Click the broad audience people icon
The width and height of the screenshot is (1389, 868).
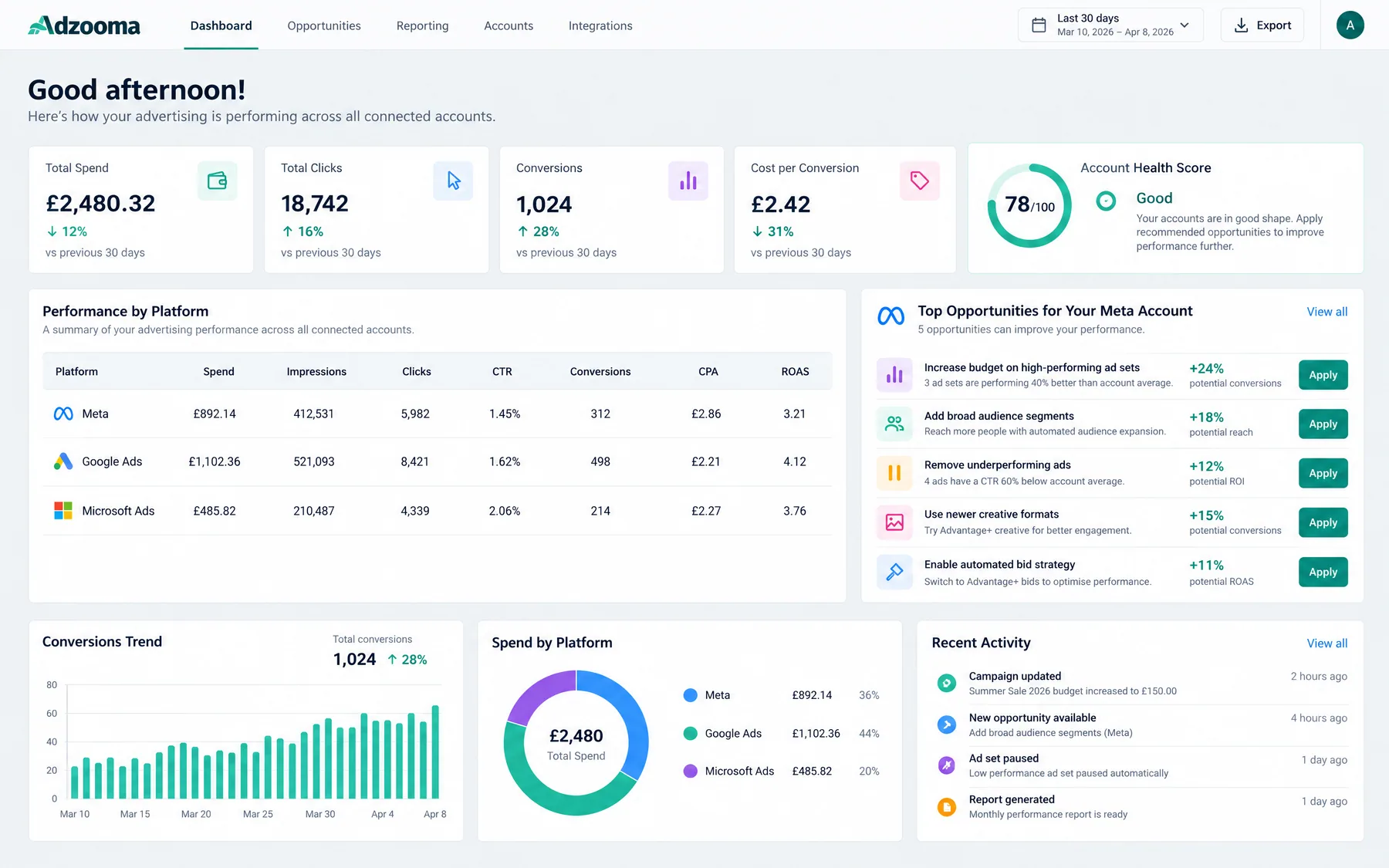tap(894, 424)
